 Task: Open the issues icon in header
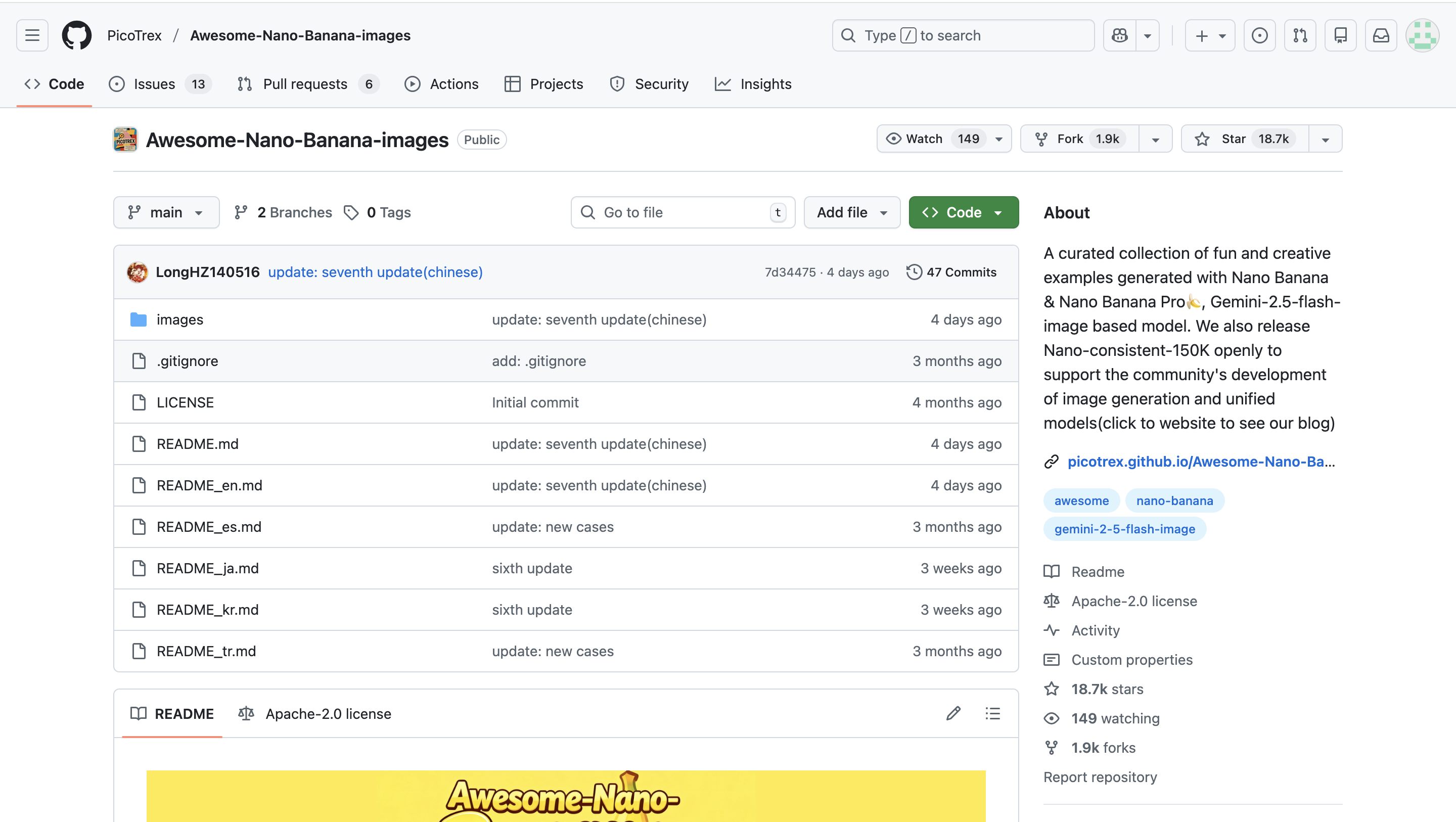1259,35
